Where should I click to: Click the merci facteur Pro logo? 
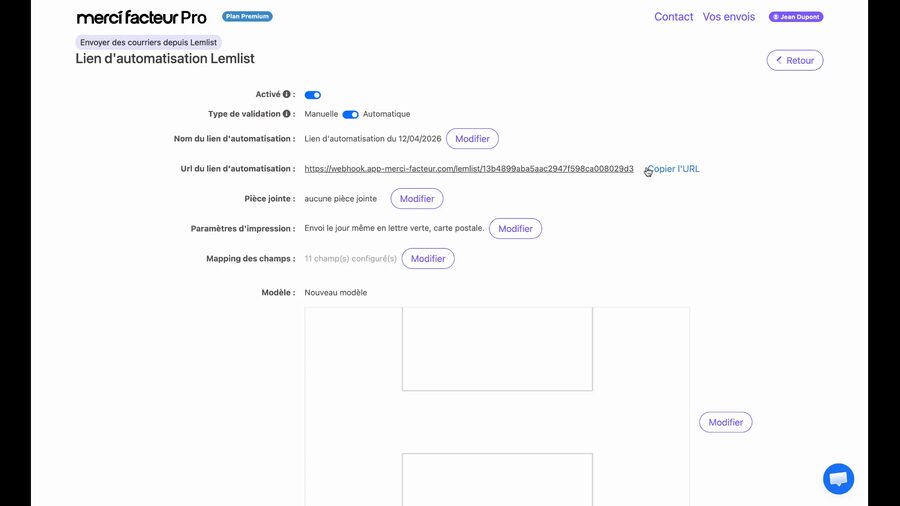tap(141, 17)
